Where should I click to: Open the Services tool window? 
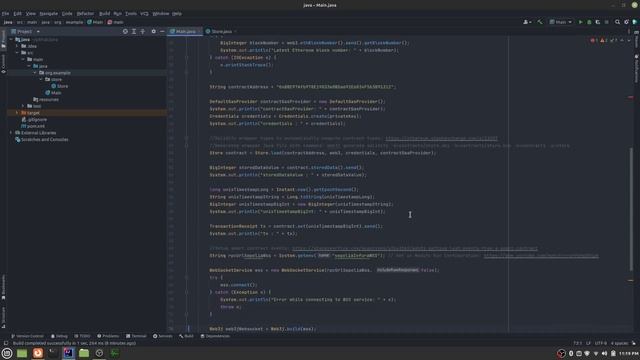click(x=162, y=336)
